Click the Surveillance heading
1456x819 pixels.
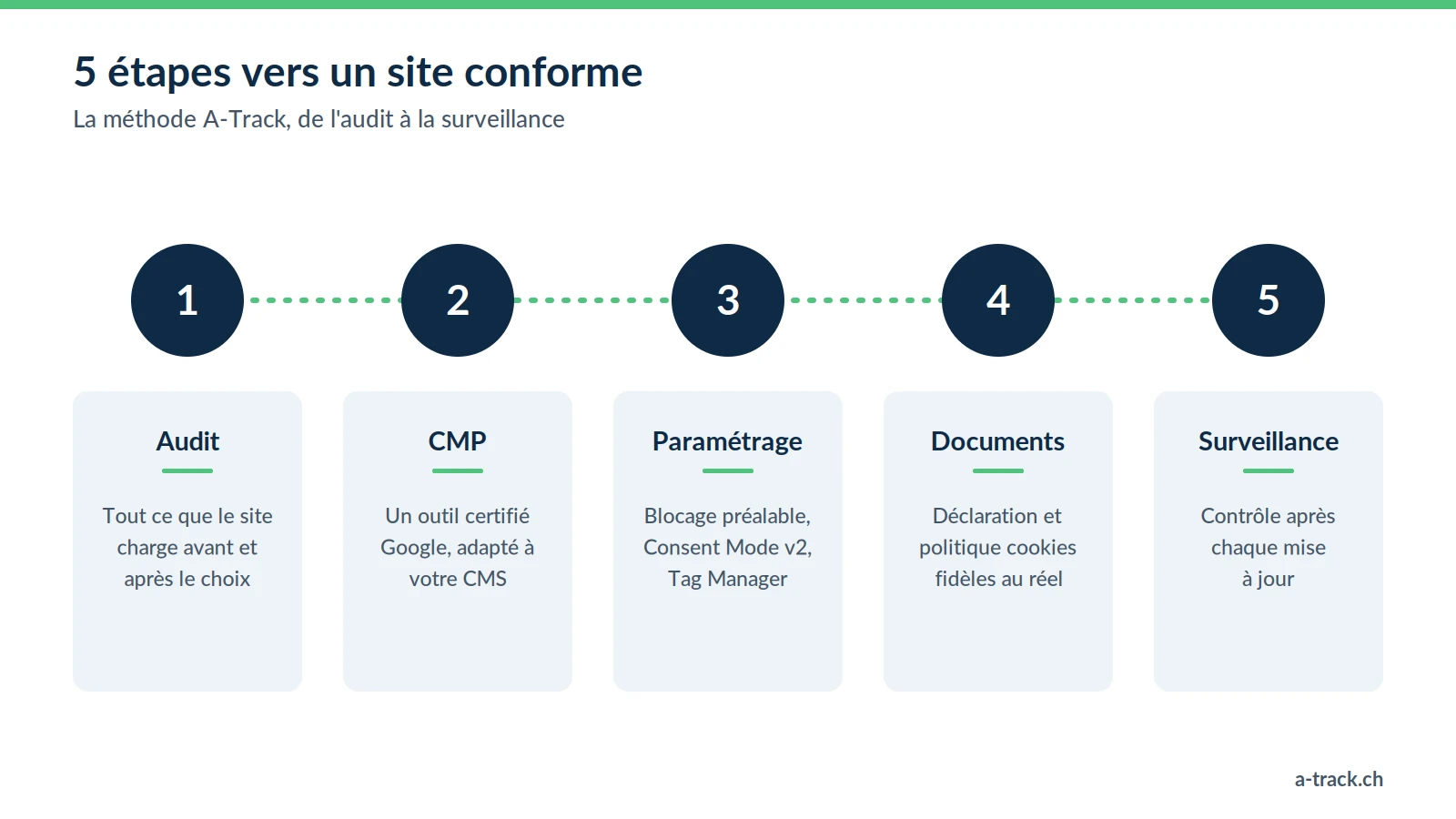click(1269, 441)
